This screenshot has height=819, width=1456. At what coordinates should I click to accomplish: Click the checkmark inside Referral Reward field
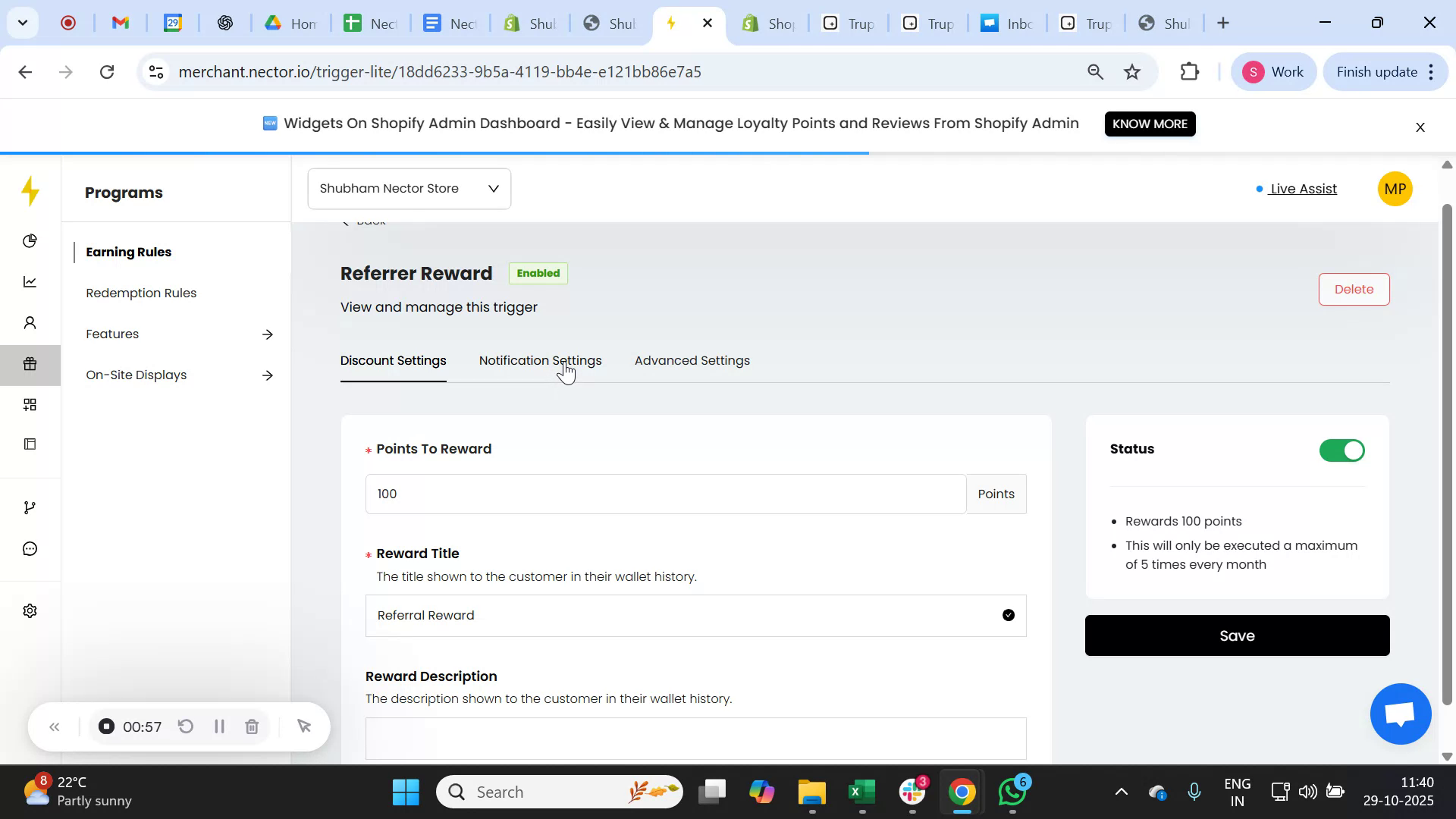pyautogui.click(x=1008, y=615)
